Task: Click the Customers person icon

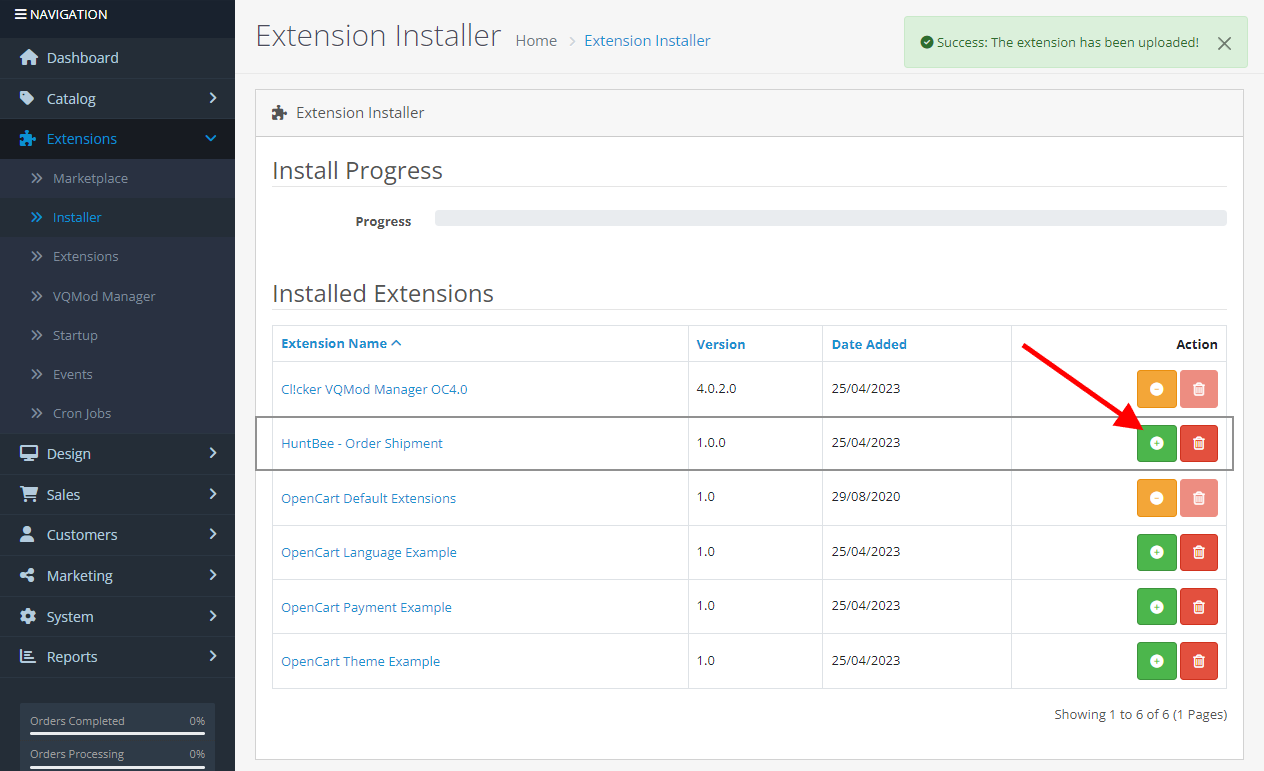Action: [x=27, y=534]
